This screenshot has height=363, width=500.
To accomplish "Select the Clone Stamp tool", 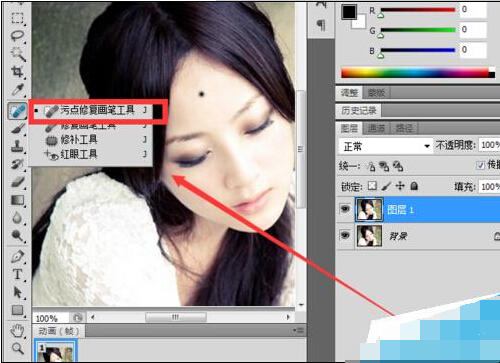I will pyautogui.click(x=17, y=146).
